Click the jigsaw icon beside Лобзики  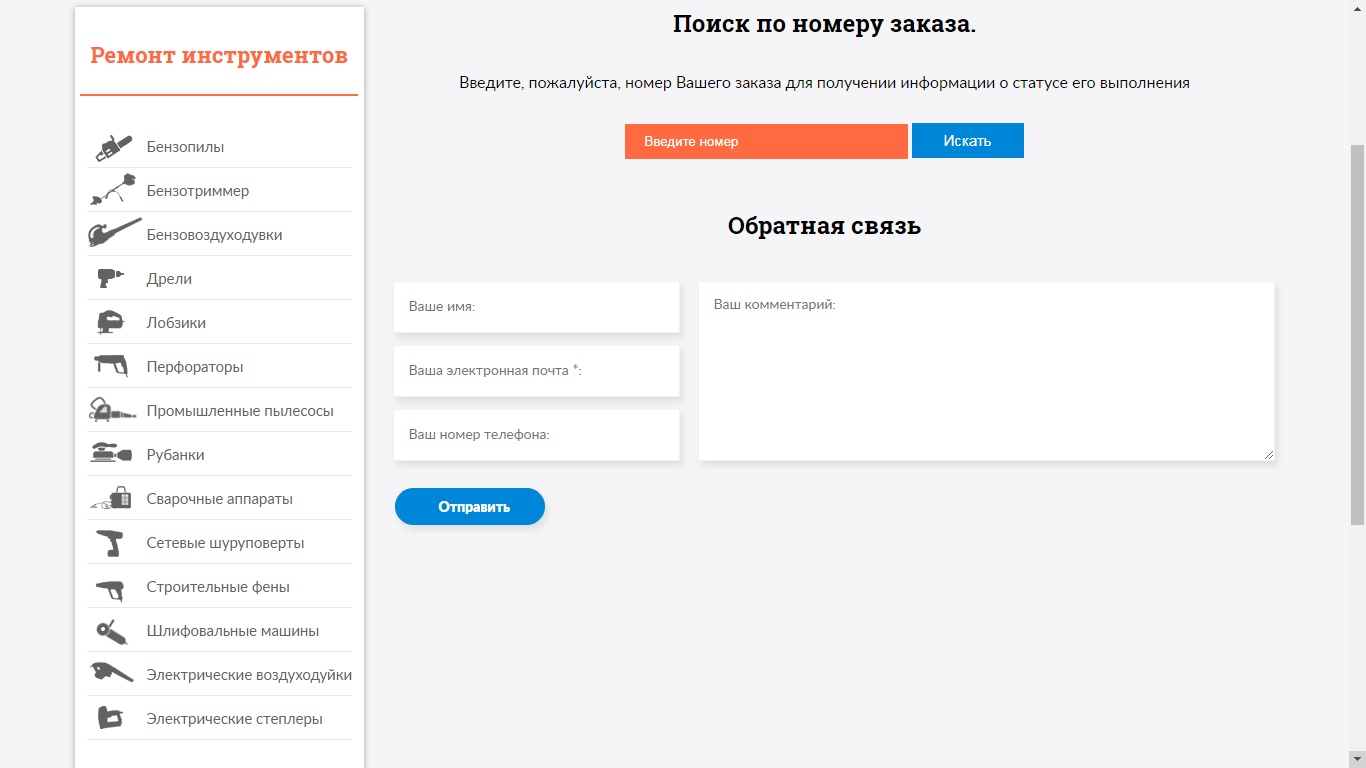click(x=110, y=322)
